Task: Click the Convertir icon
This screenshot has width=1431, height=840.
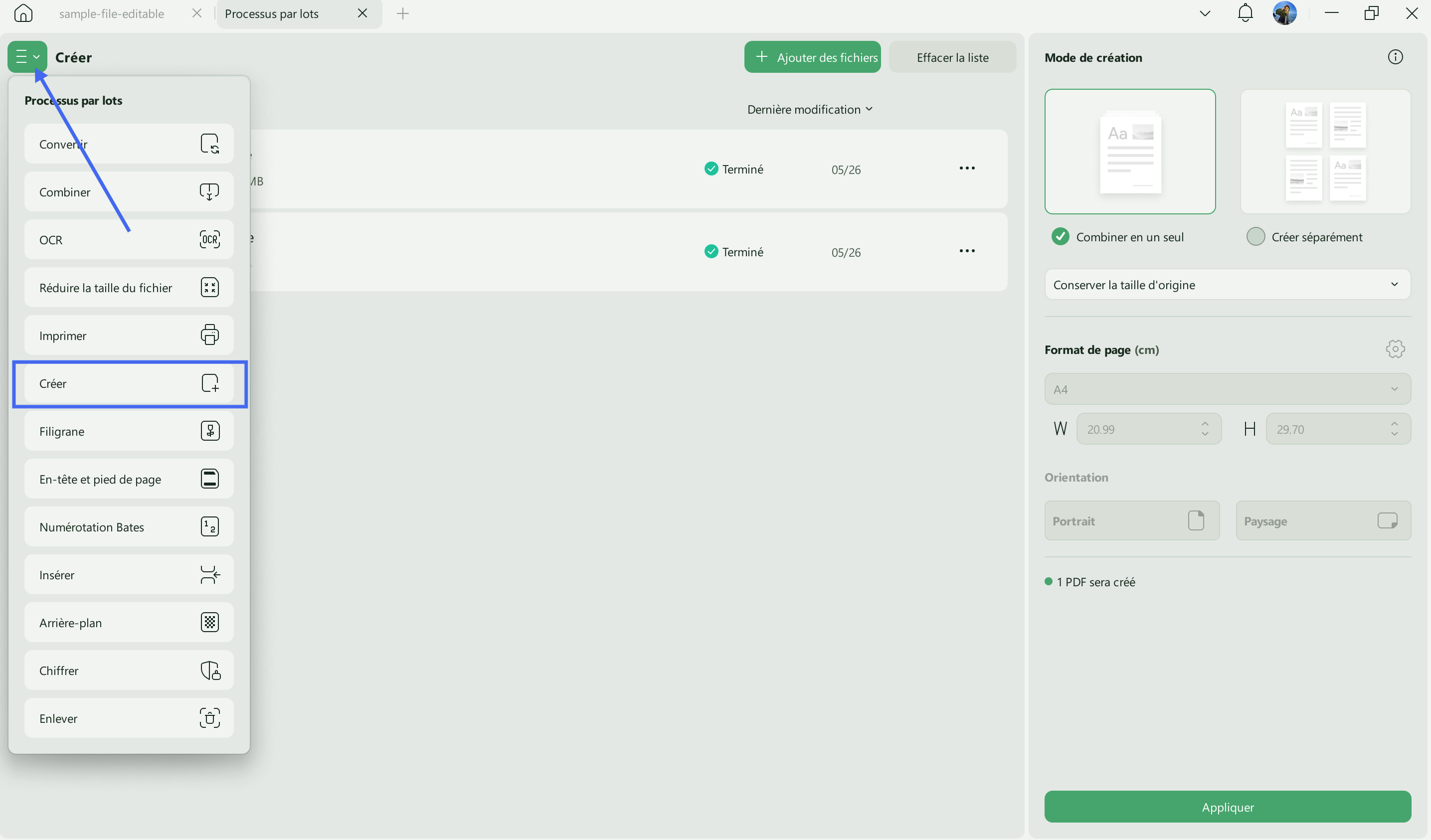Action: click(x=209, y=144)
